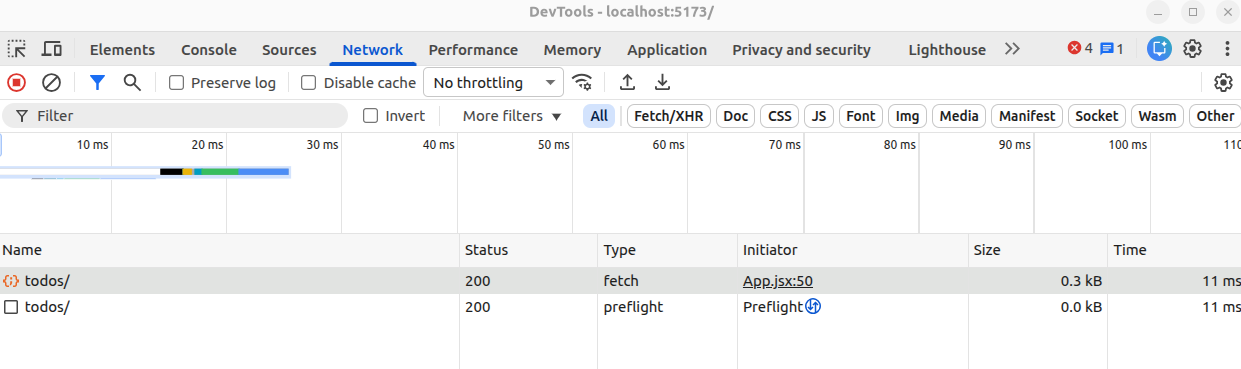The width and height of the screenshot is (1241, 369).
Task: Filter requests by Font
Action: point(861,116)
